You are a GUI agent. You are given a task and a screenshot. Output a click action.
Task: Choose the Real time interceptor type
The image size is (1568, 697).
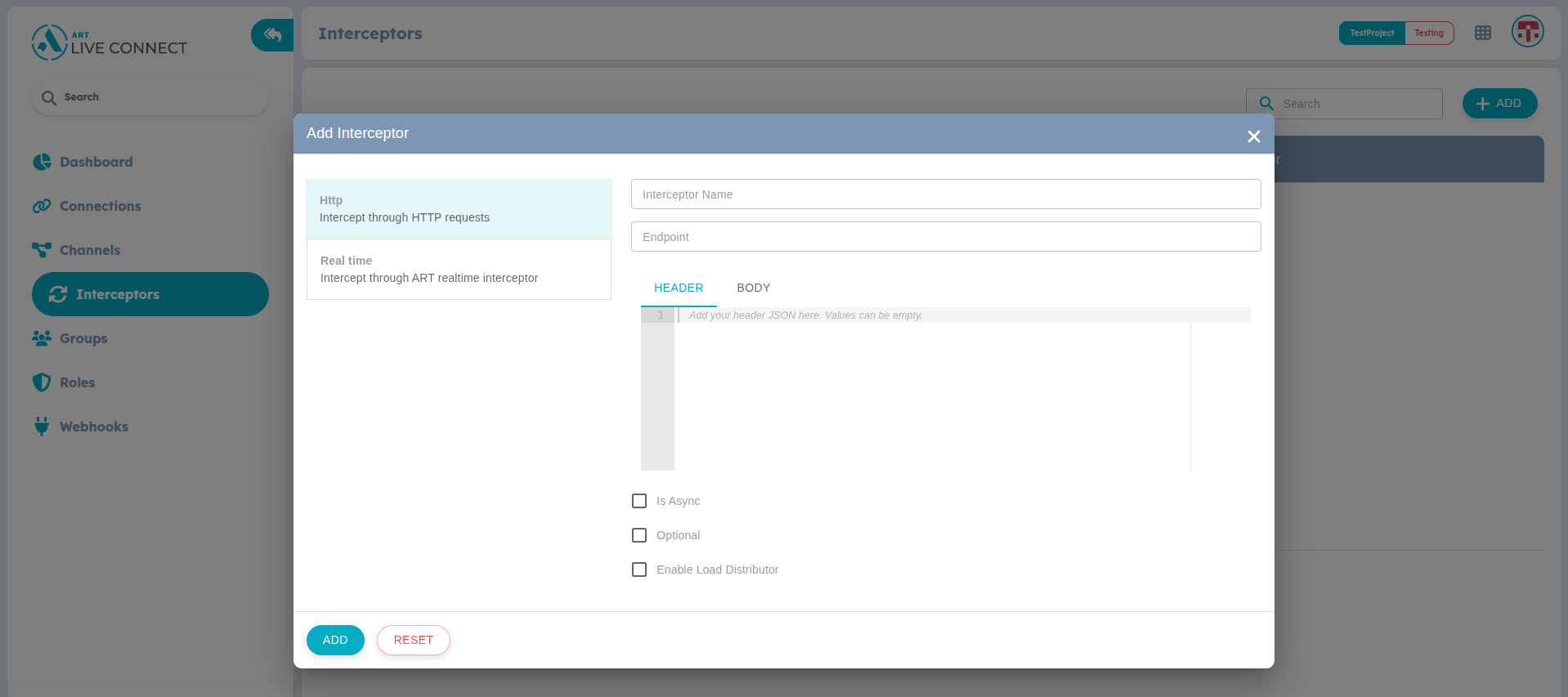coord(459,270)
